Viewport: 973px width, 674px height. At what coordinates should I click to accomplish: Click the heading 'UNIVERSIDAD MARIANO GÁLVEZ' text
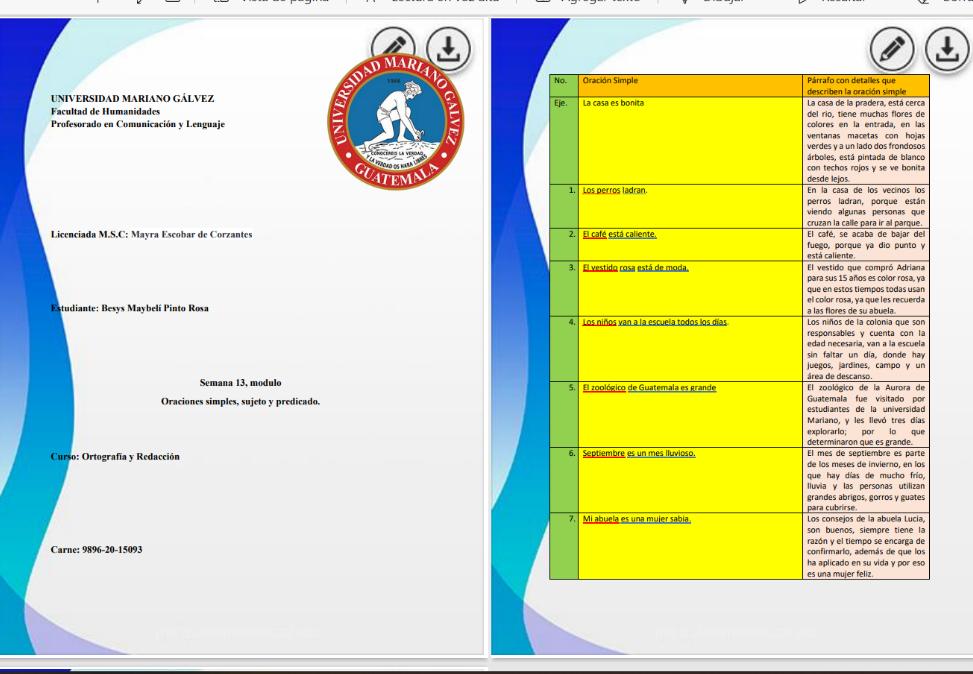tap(132, 98)
